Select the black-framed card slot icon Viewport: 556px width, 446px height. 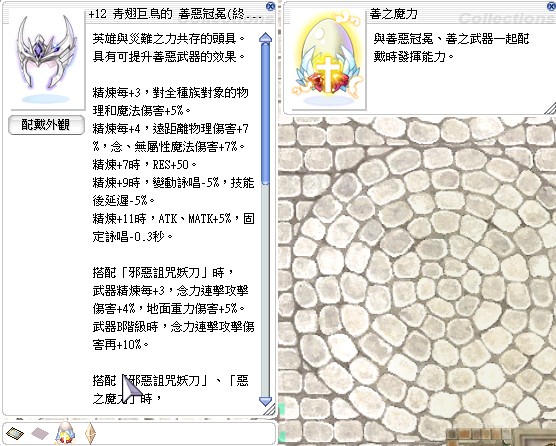15,433
